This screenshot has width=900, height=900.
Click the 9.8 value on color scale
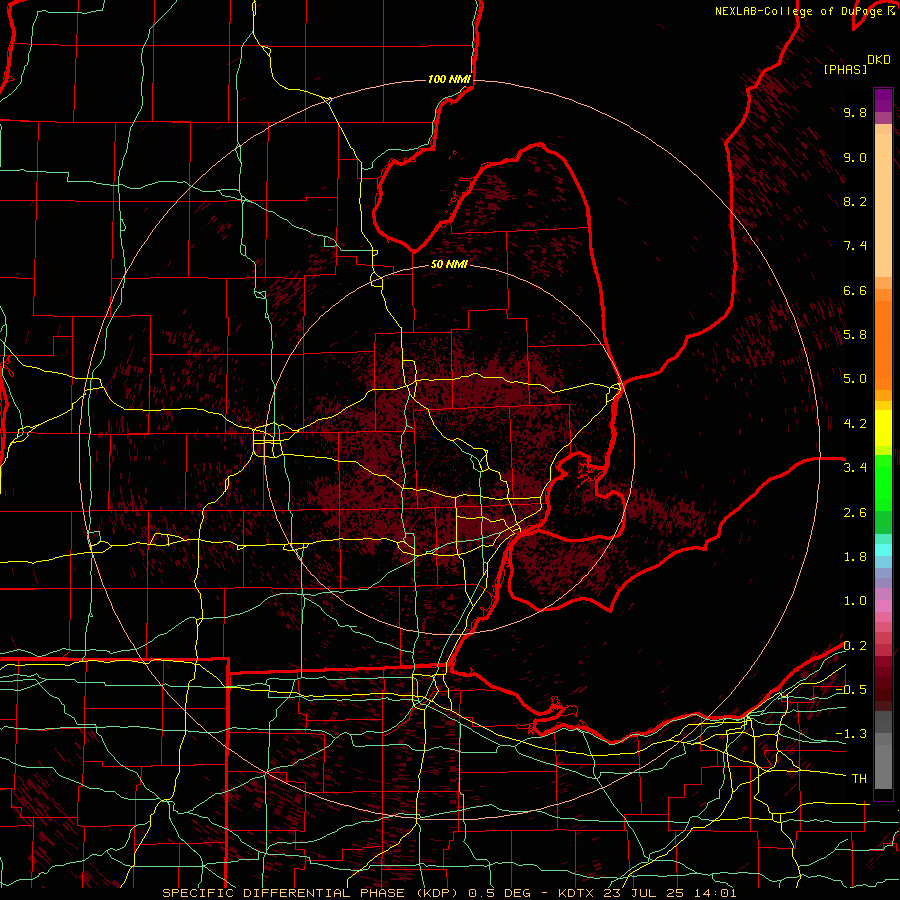pyautogui.click(x=855, y=112)
